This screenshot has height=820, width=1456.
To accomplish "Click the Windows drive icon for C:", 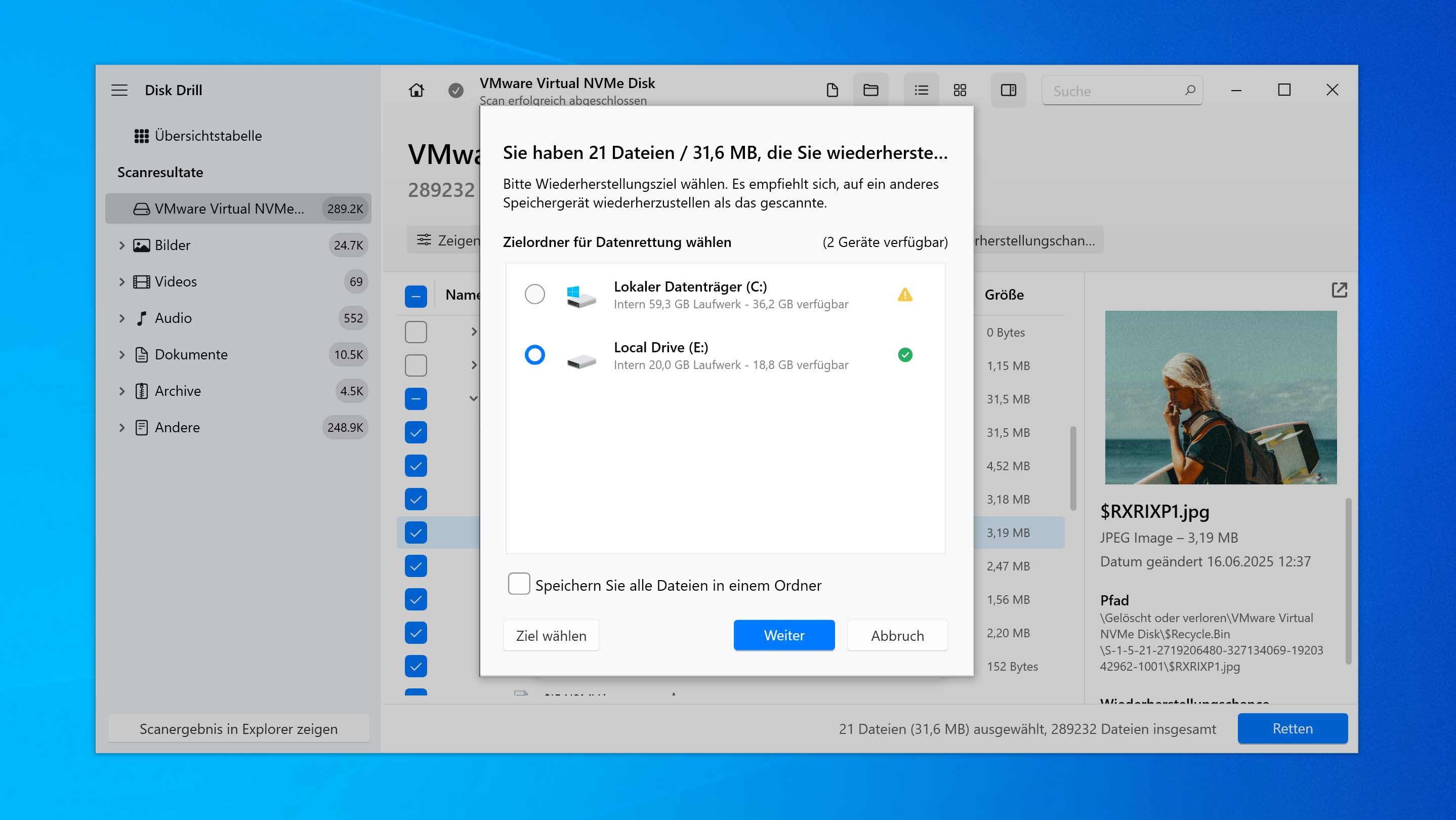I will 580,296.
